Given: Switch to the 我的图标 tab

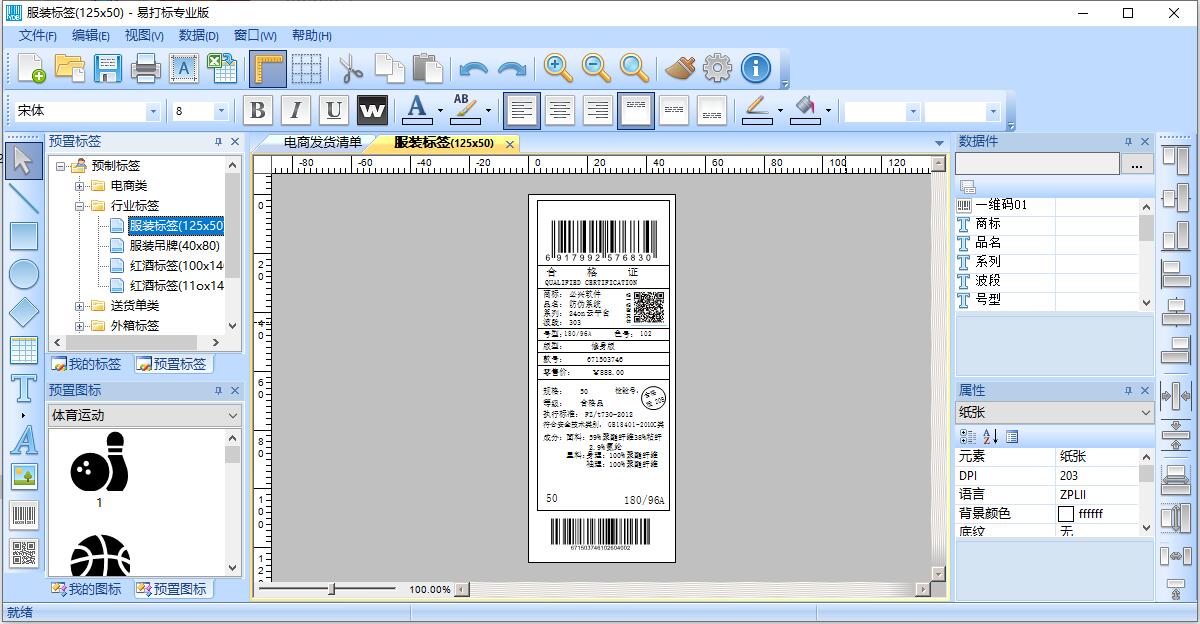Looking at the screenshot, I should [88, 589].
